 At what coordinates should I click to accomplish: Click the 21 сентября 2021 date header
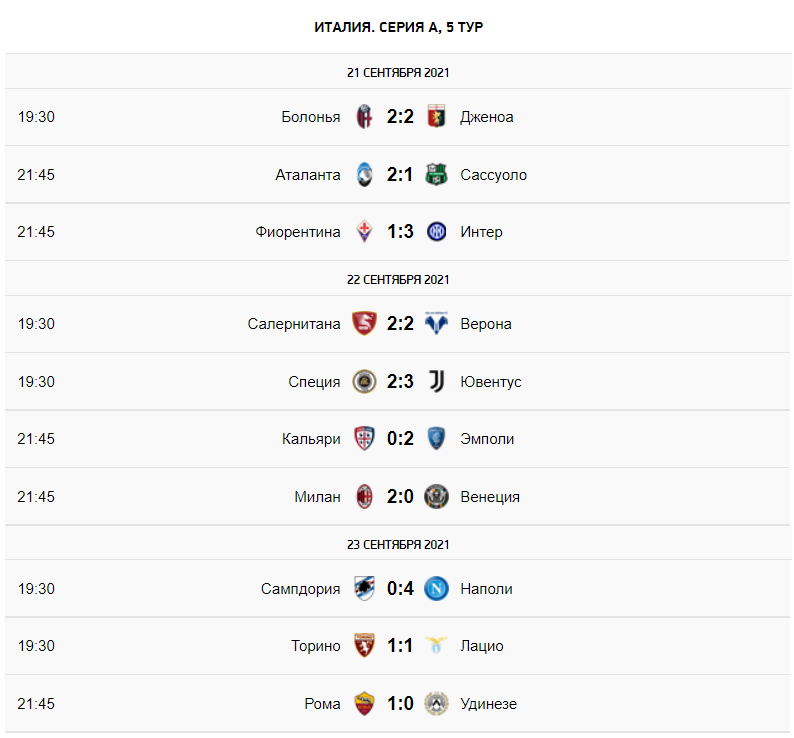(x=398, y=72)
